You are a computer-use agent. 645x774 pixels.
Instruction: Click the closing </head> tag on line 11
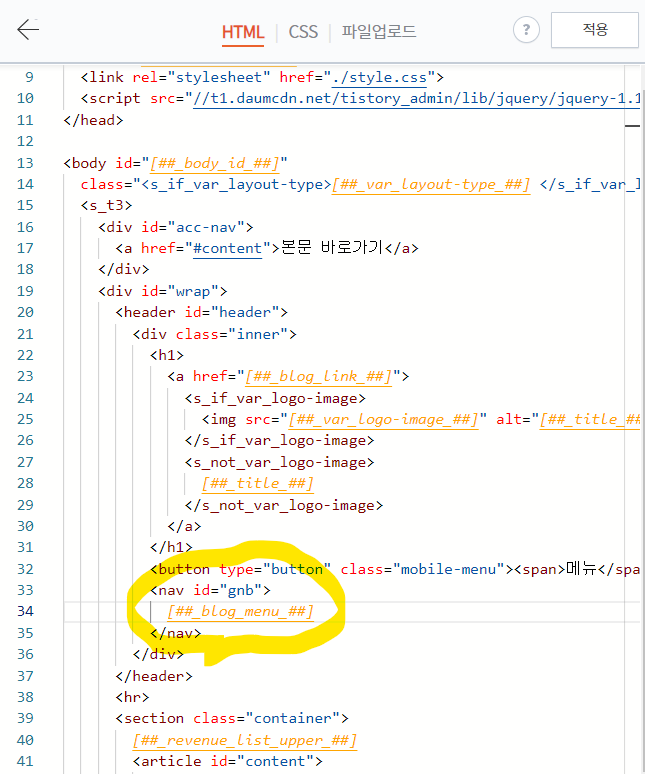(x=93, y=120)
